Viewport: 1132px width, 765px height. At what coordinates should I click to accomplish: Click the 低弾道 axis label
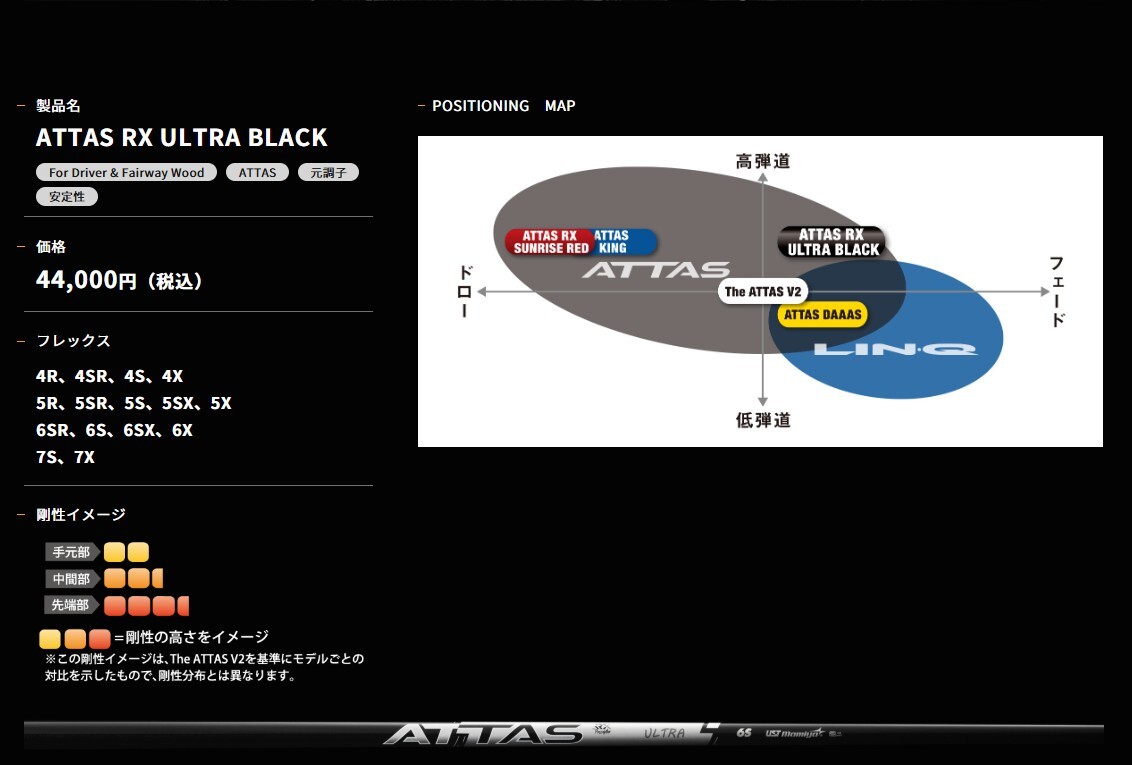point(762,420)
